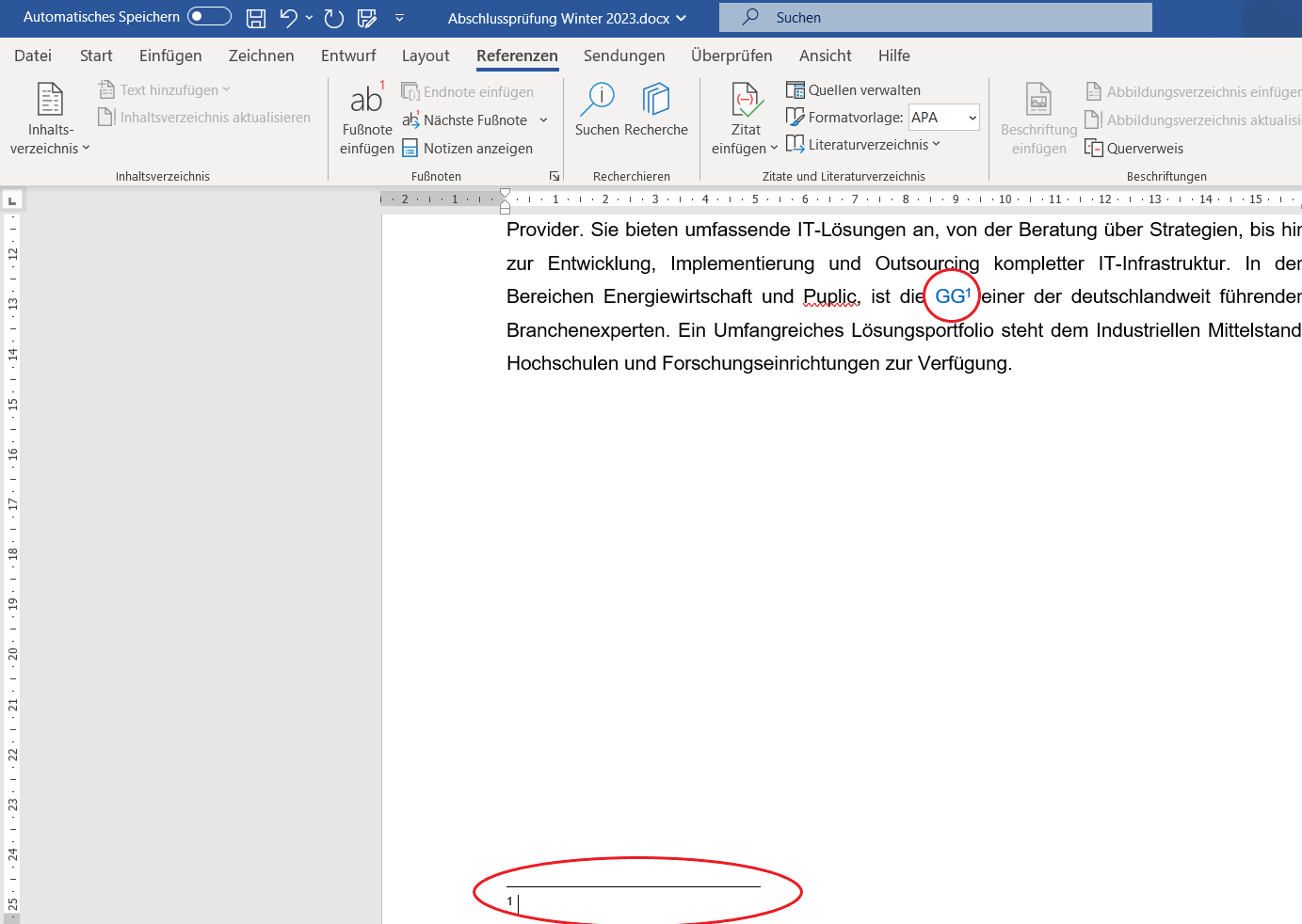Insert a footnote with Fußnote einfügen
Screen dimensions: 1302x924
tap(367, 119)
